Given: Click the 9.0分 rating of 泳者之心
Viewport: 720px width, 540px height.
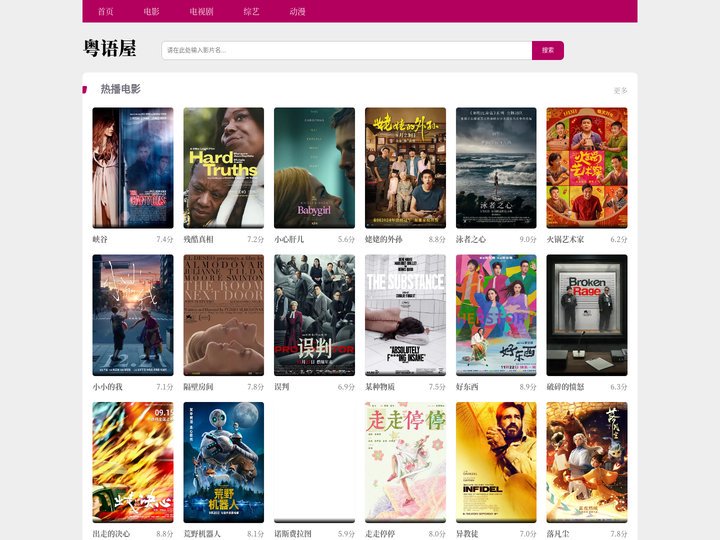Looking at the screenshot, I should coord(528,239).
